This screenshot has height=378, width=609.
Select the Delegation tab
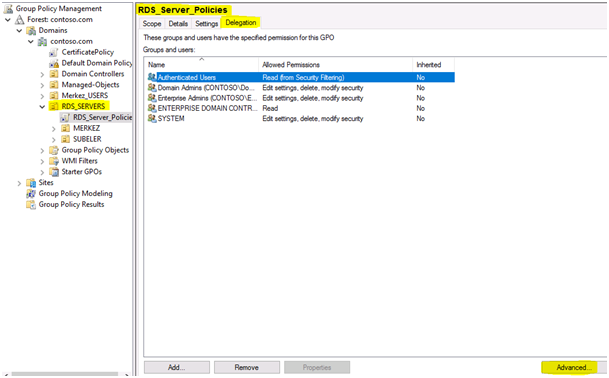pos(241,23)
